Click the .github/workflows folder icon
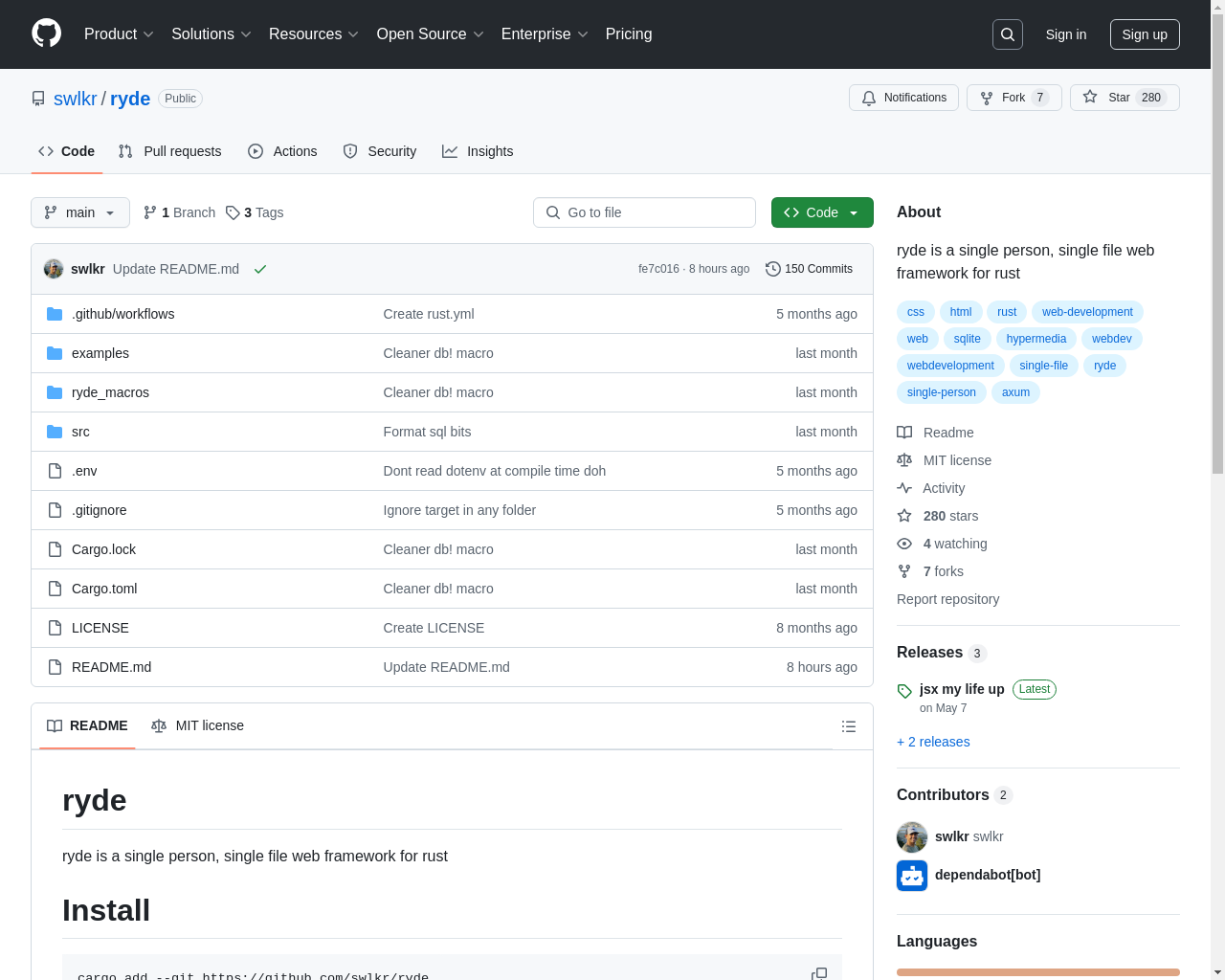This screenshot has width=1225, height=980. [x=55, y=314]
